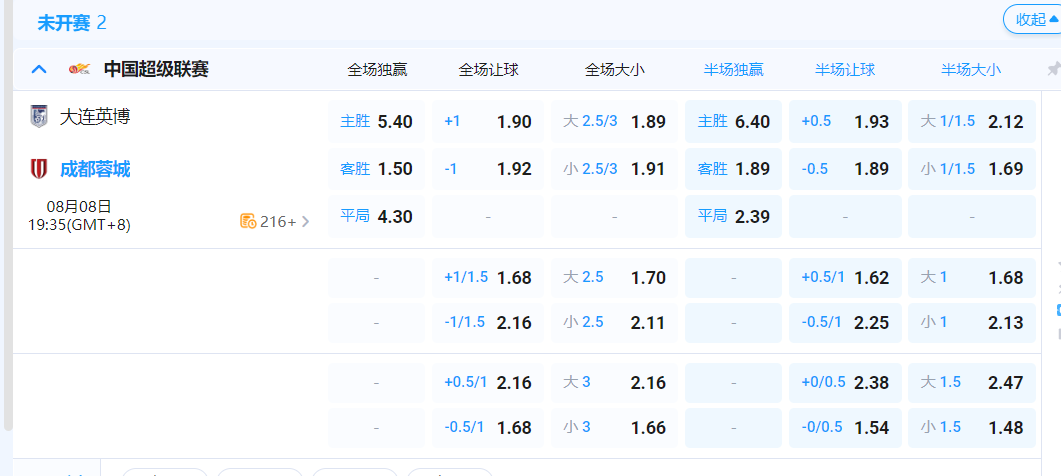This screenshot has width=1061, height=476.
Task: Open the 成都蓉城 team link
Action: click(x=95, y=169)
